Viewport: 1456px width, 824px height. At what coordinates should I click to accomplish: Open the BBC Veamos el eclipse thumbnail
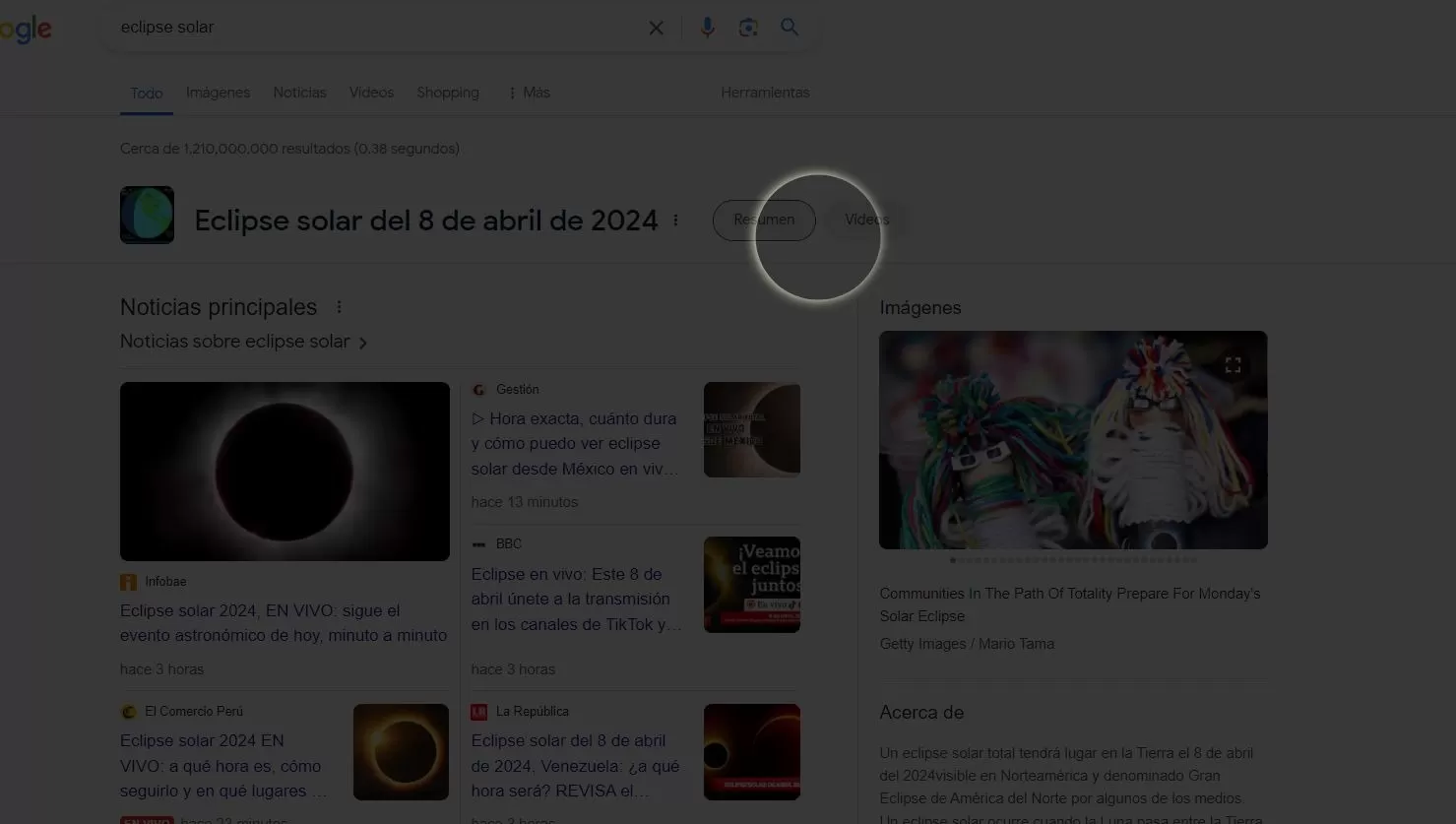coord(752,585)
